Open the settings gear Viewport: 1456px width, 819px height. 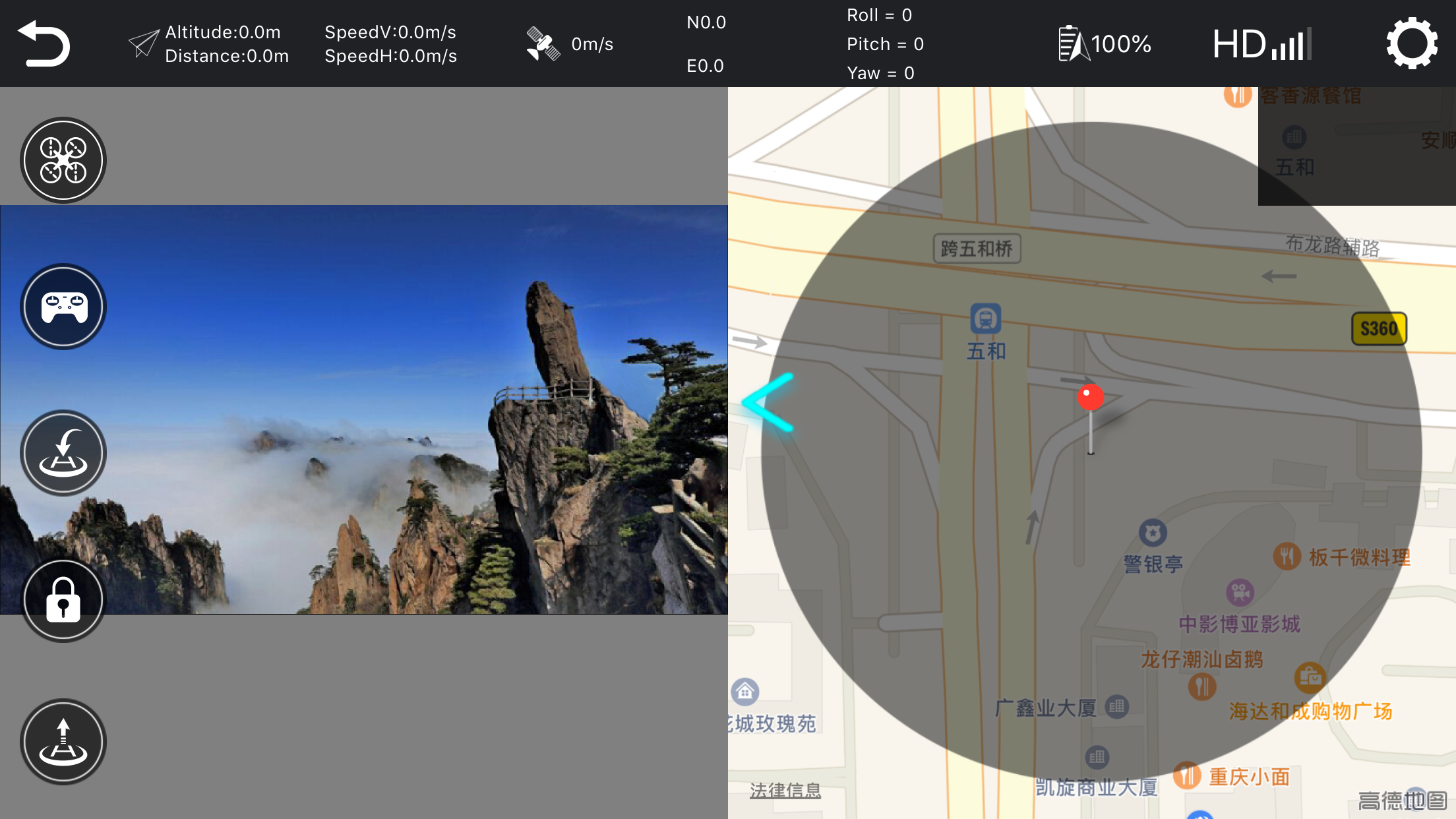click(1411, 44)
